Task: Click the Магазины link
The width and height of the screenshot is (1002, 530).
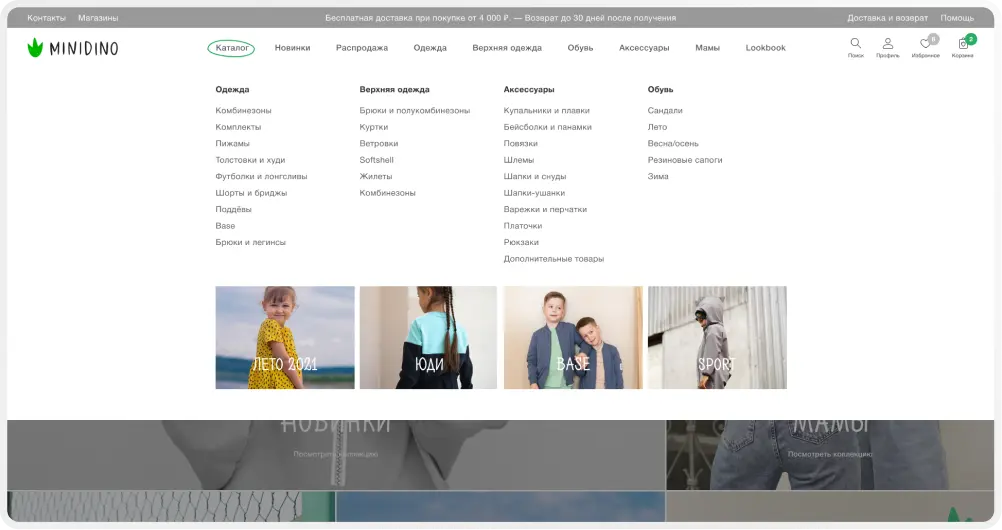Action: click(x=98, y=18)
